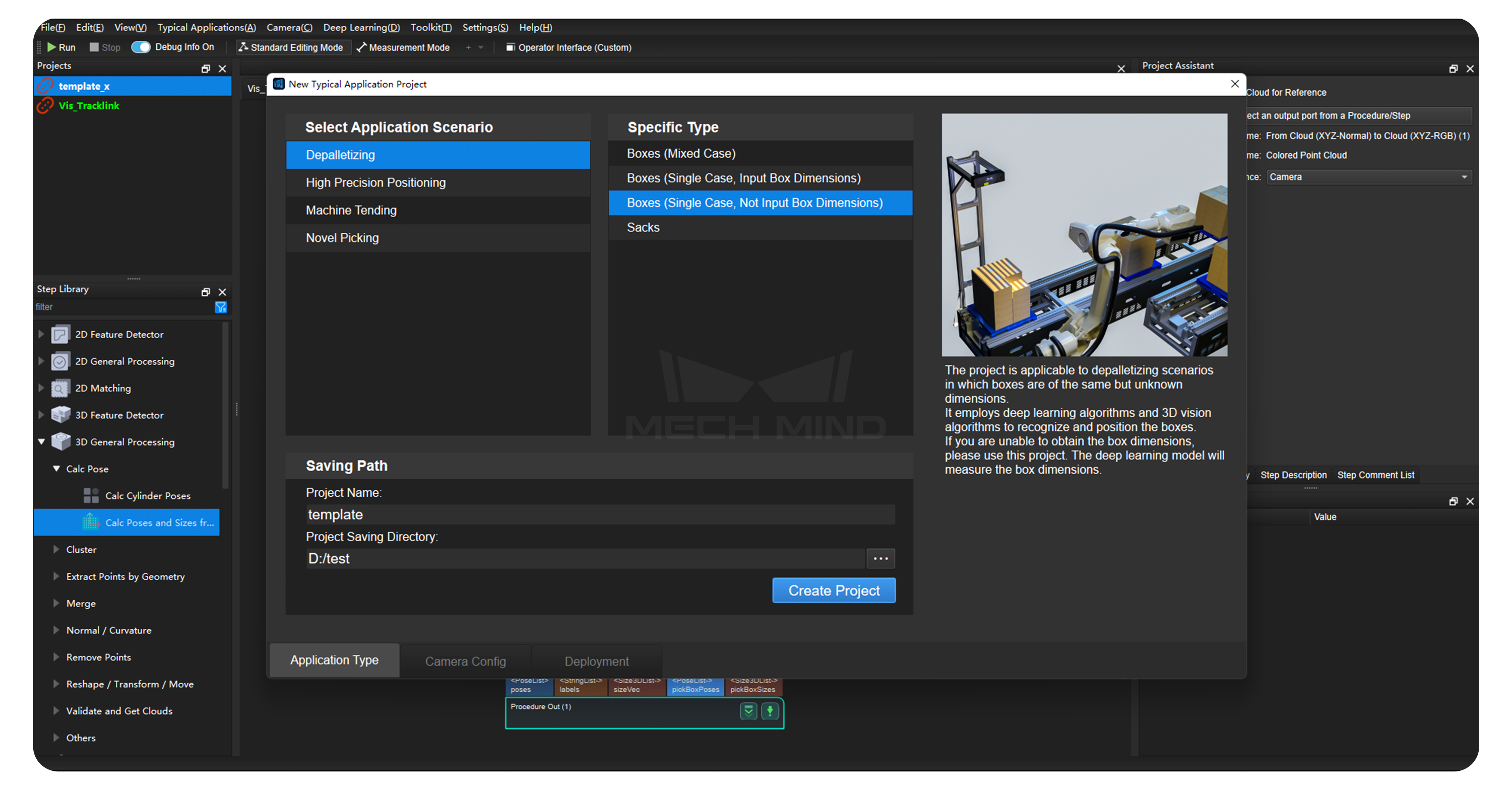
Task: Click the Step Library filter funnel icon
Action: 221,307
